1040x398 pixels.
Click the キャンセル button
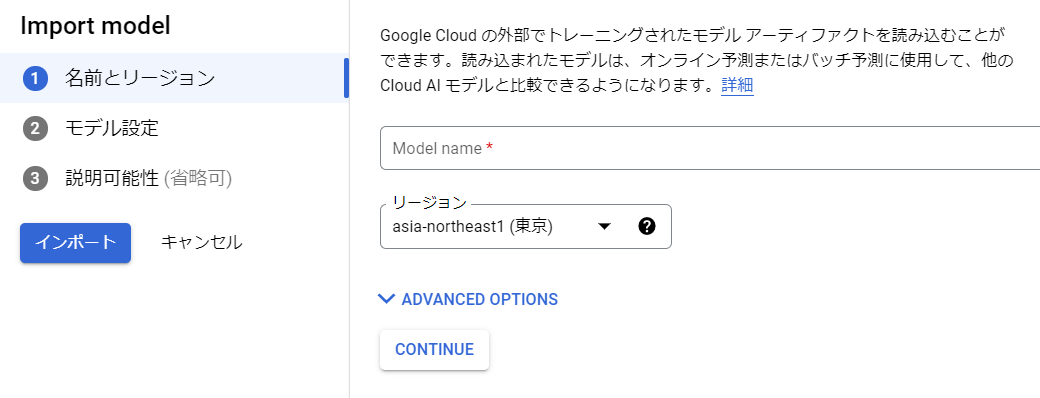pyautogui.click(x=202, y=243)
